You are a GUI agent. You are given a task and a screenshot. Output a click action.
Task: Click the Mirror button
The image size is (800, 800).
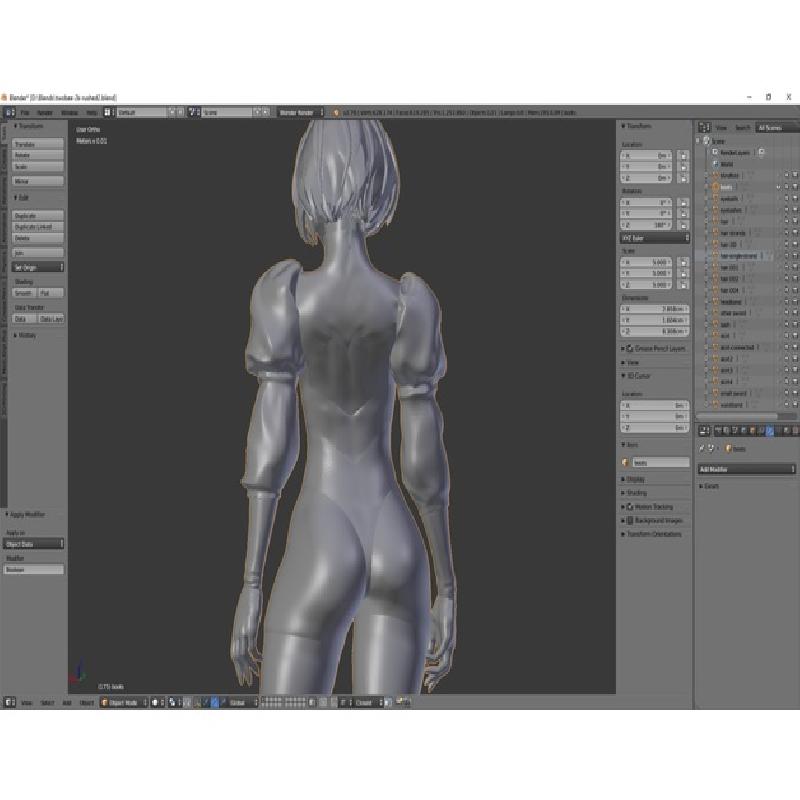click(x=38, y=181)
